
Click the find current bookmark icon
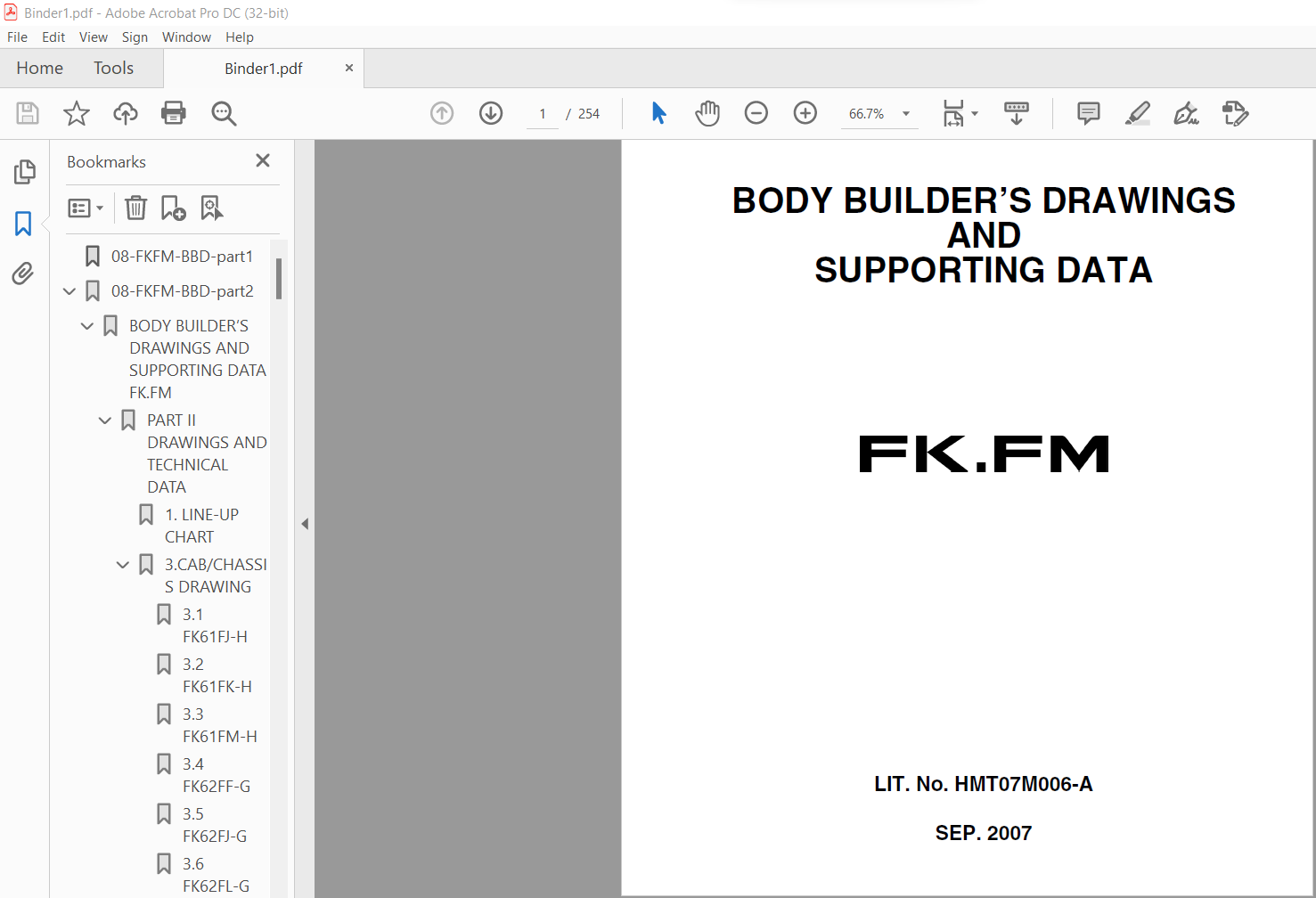coord(211,208)
